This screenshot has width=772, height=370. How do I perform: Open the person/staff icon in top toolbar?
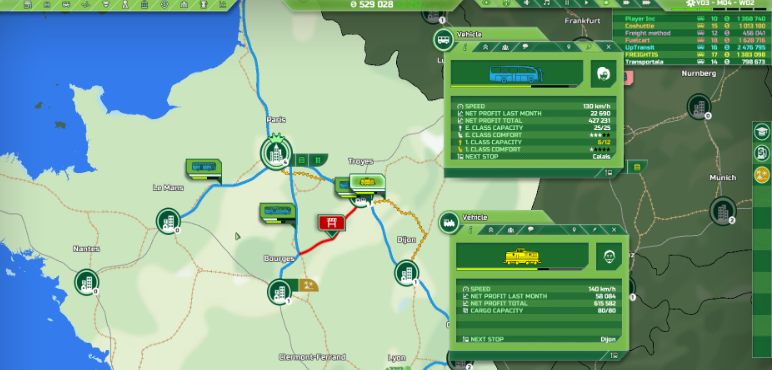click(125, 4)
